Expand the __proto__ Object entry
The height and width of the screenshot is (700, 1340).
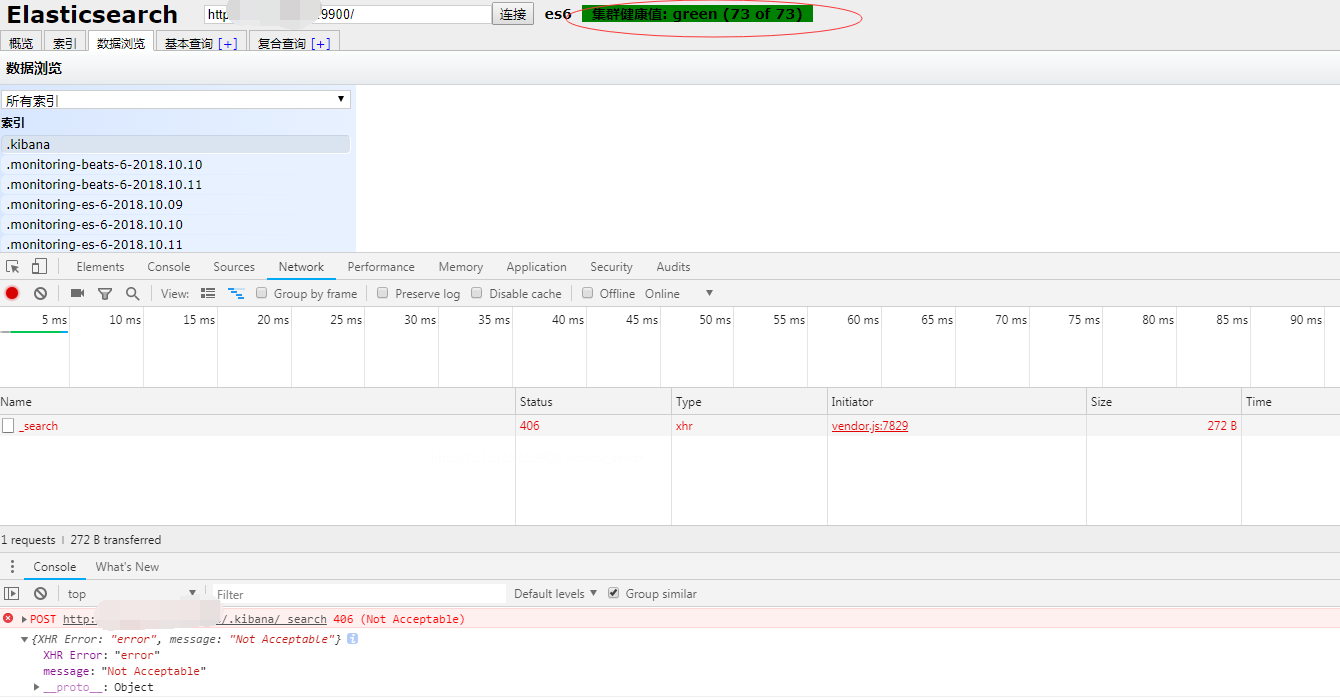pyautogui.click(x=37, y=687)
